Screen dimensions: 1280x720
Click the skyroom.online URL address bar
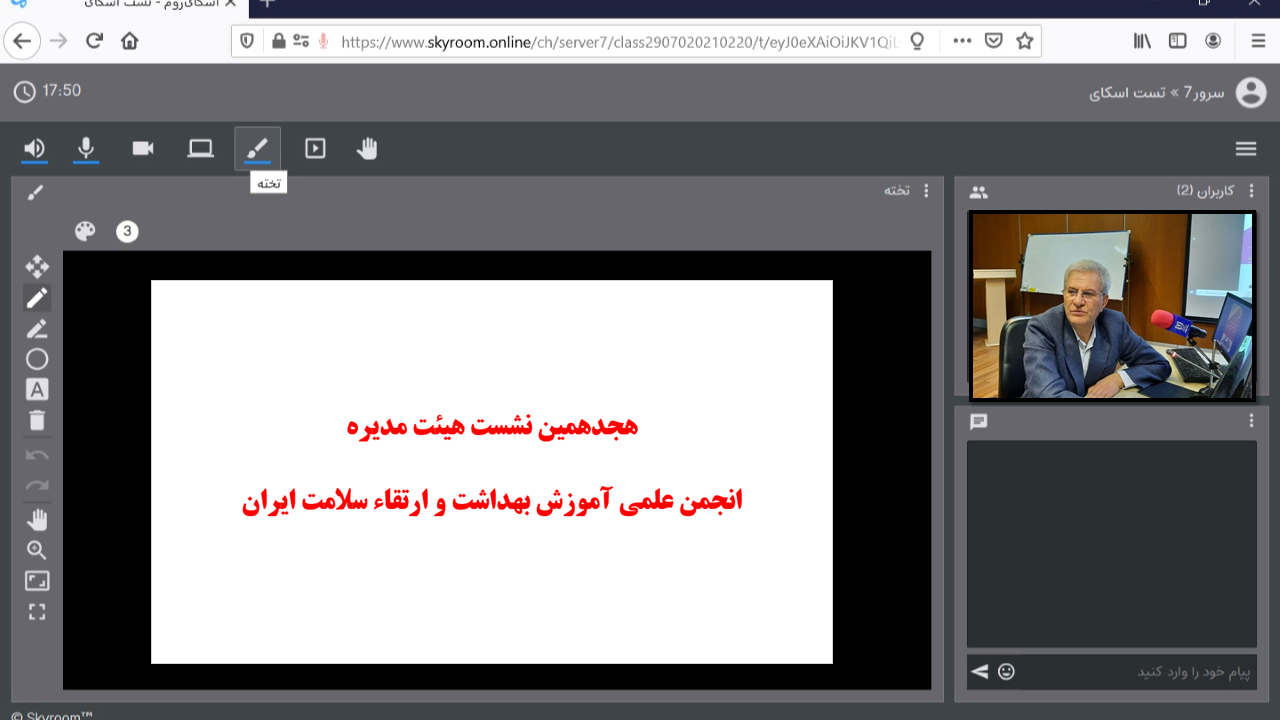pyautogui.click(x=620, y=41)
